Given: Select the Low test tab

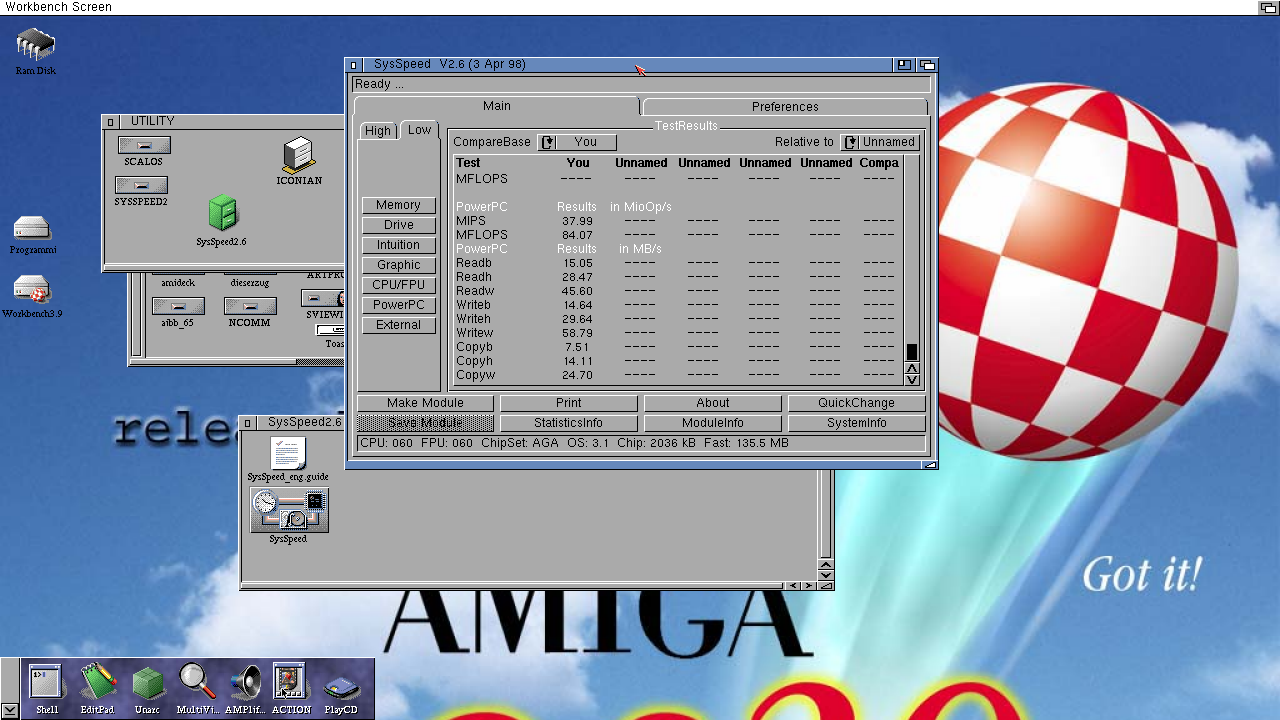Looking at the screenshot, I should [x=420, y=130].
